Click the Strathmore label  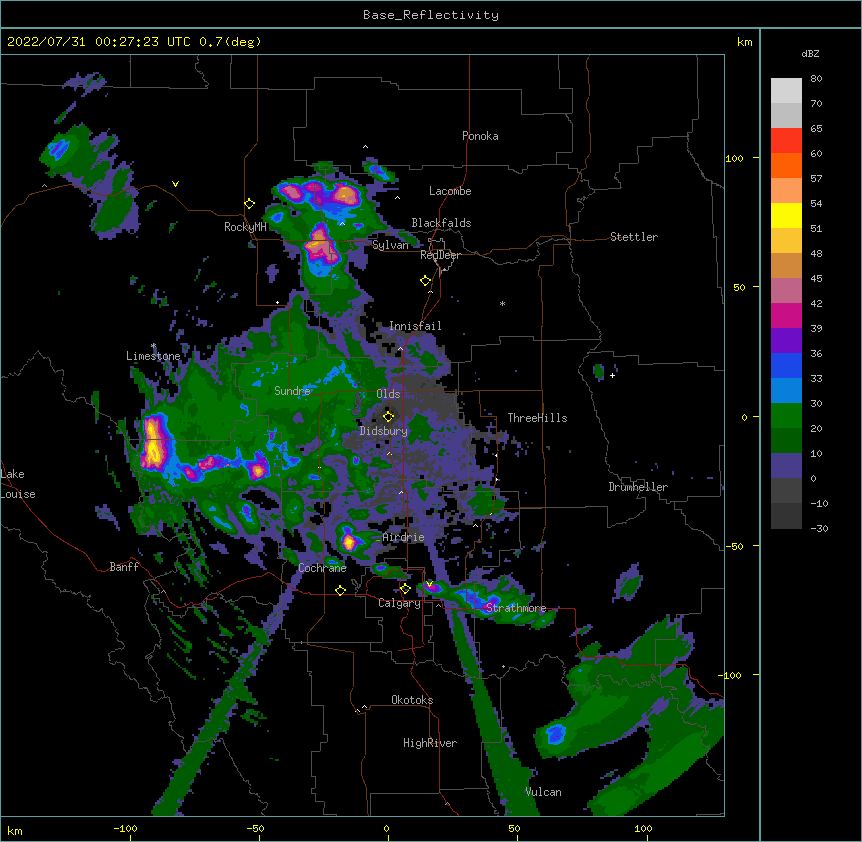pyautogui.click(x=516, y=608)
